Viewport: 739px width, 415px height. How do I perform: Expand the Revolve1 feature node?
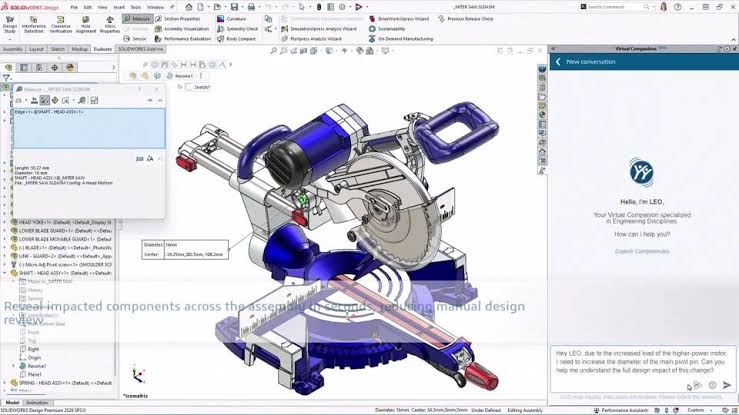point(13,366)
